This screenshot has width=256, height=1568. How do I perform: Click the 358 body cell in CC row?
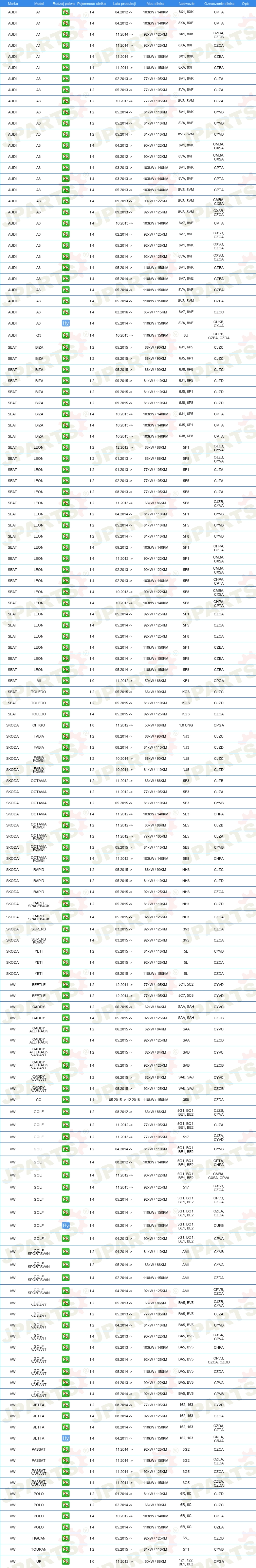point(186,1099)
